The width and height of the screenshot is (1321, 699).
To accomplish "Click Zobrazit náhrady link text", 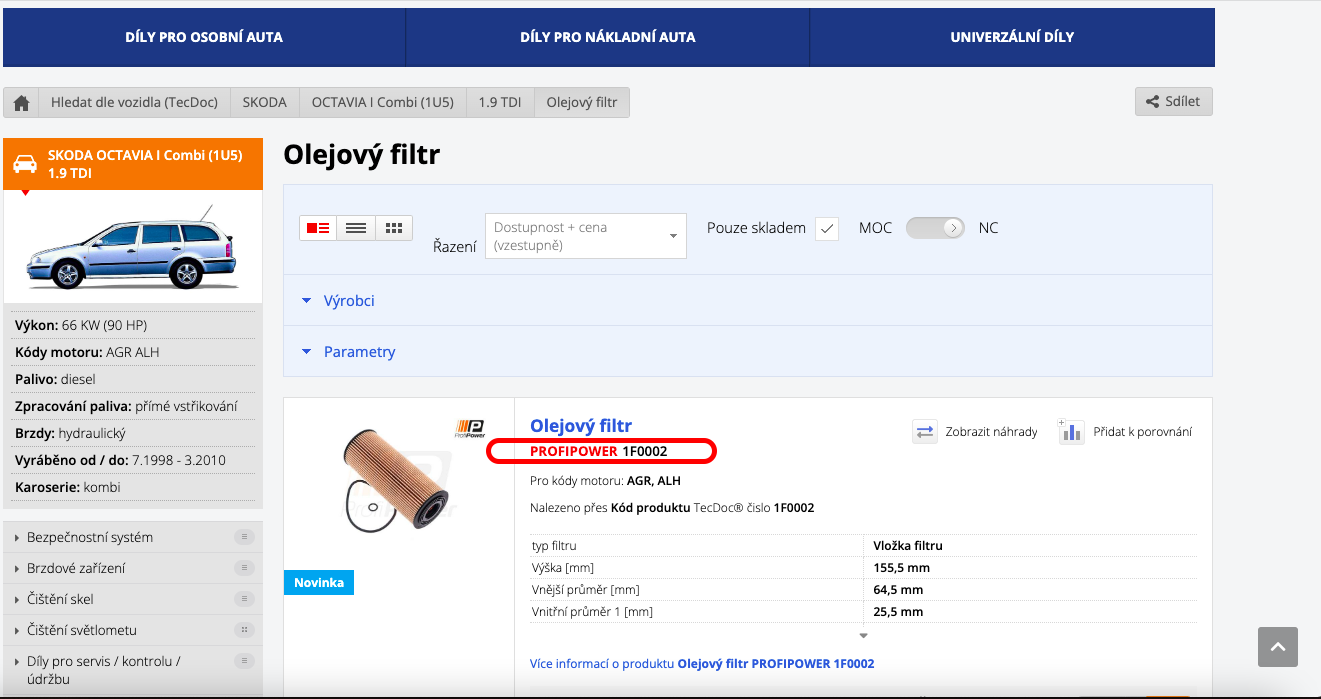I will click(x=992, y=432).
